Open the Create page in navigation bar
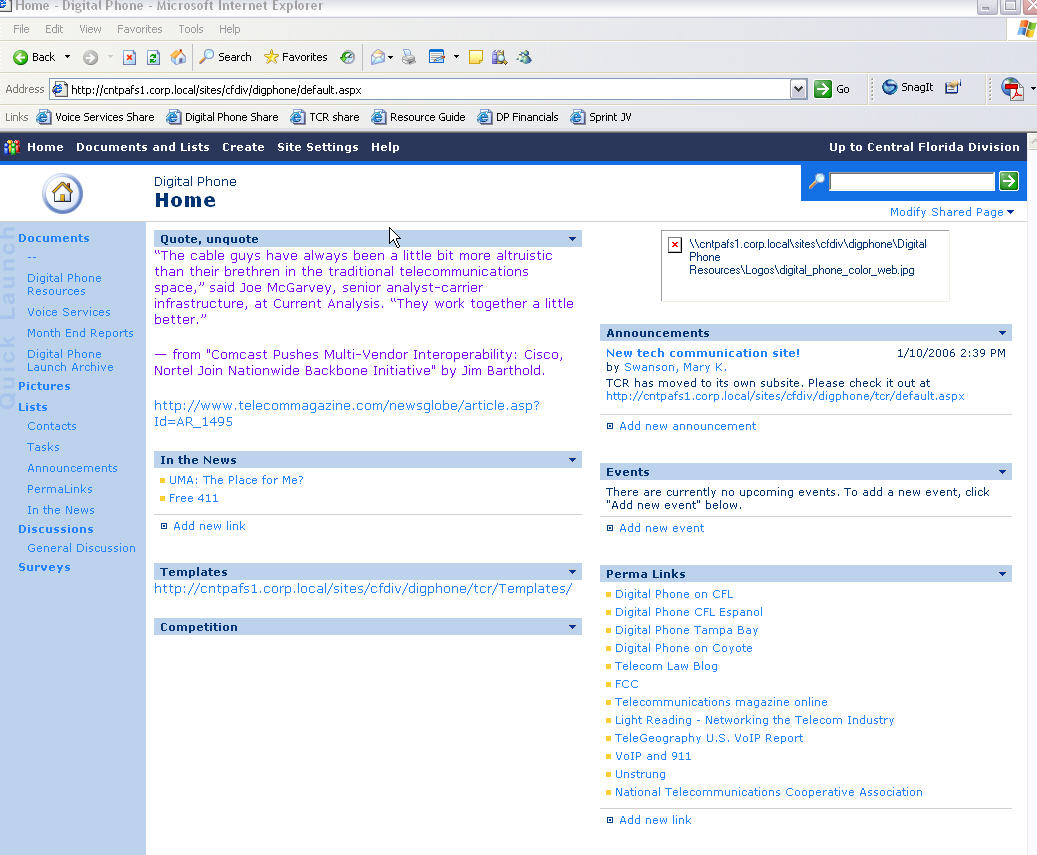 (243, 147)
